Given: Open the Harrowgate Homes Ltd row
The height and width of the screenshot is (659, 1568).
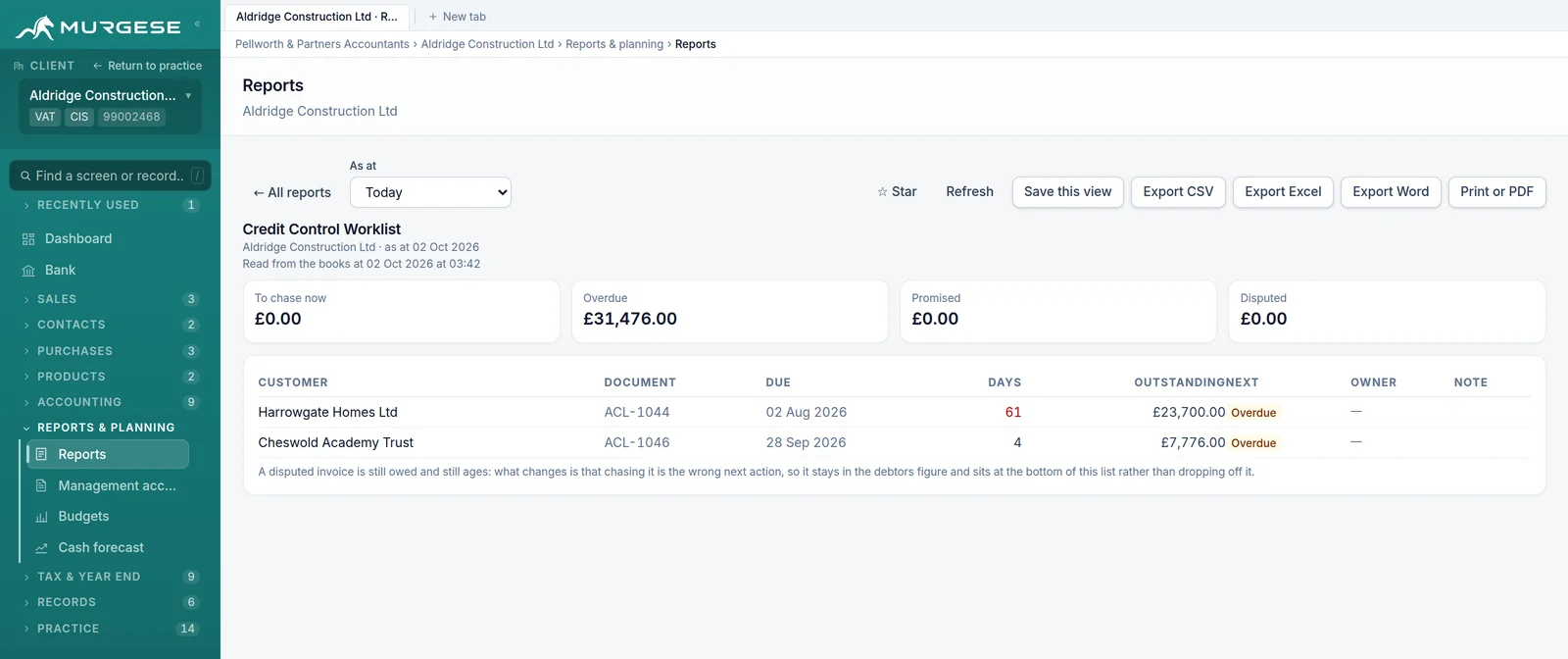Looking at the screenshot, I should point(894,413).
